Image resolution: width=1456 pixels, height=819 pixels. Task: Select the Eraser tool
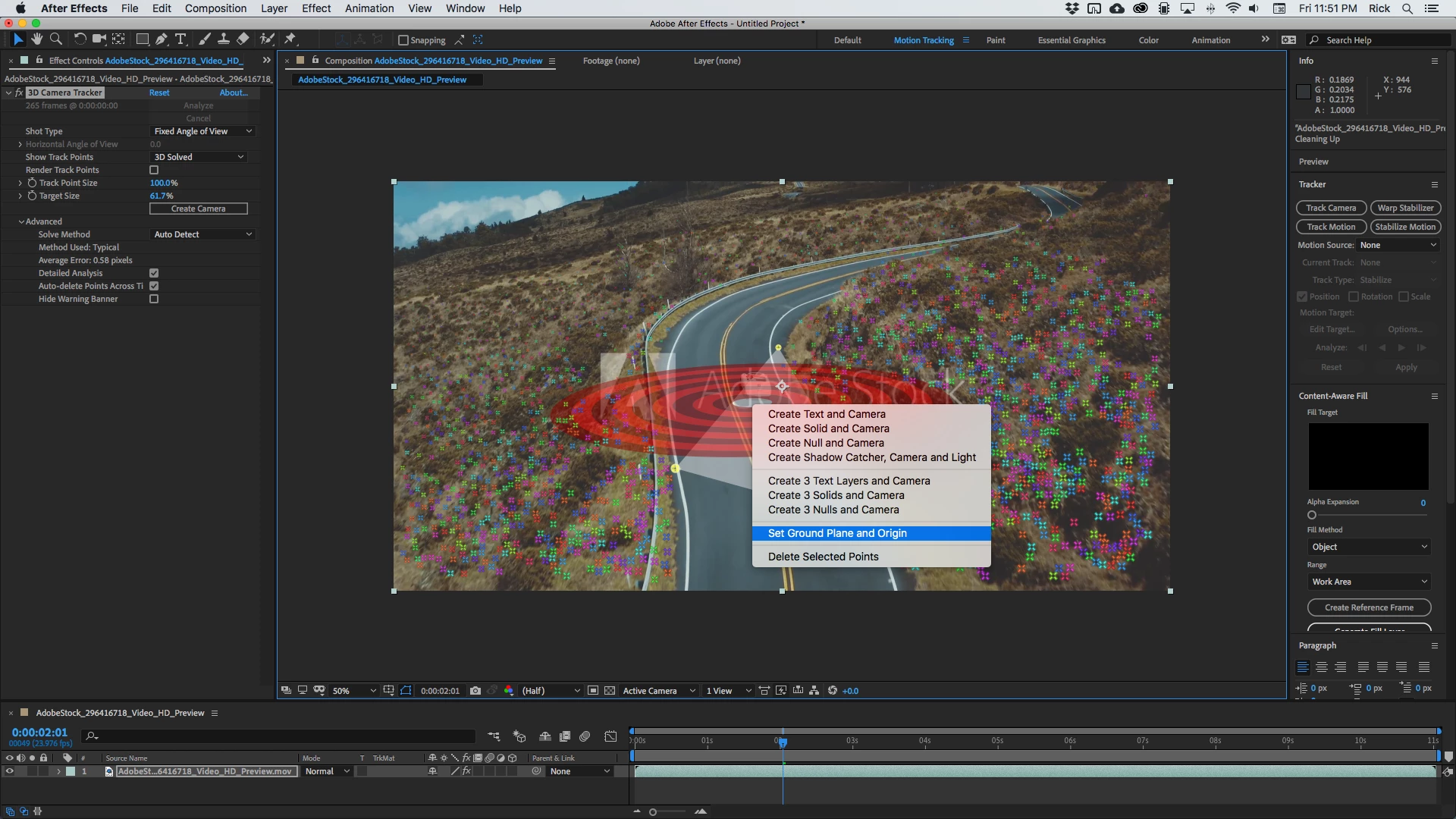(x=243, y=39)
